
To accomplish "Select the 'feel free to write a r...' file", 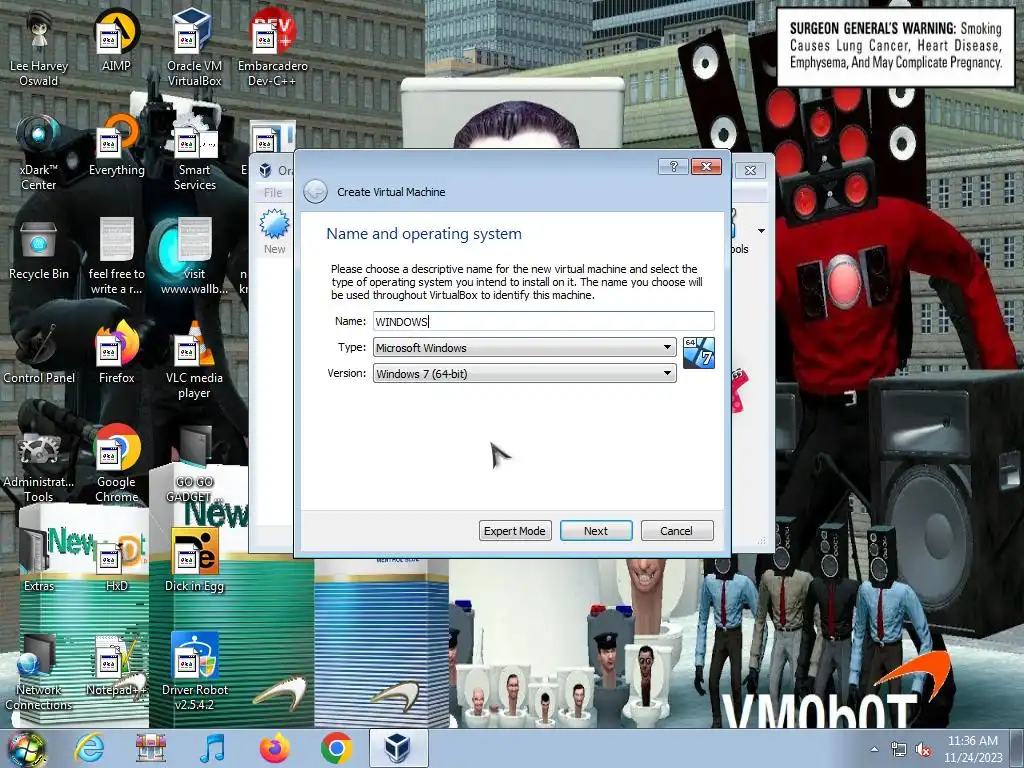I will point(116,257).
